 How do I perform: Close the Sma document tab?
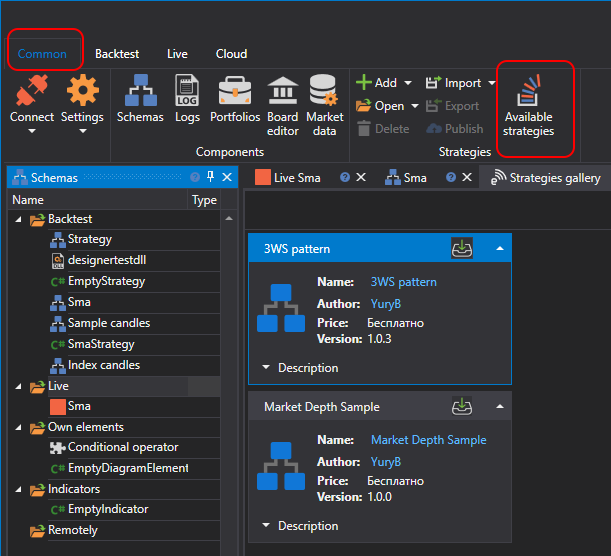pos(467,177)
